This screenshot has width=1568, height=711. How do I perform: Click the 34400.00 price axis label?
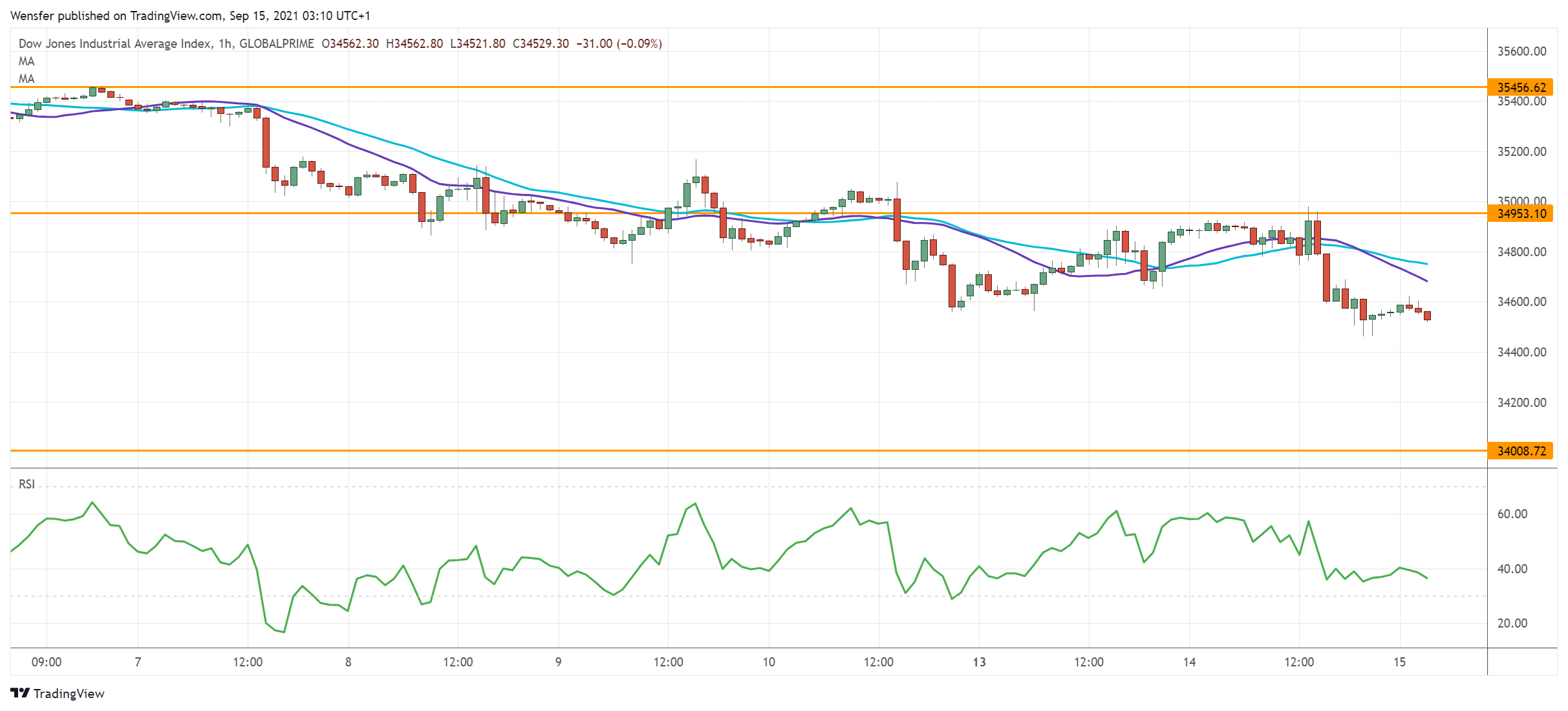click(1521, 352)
